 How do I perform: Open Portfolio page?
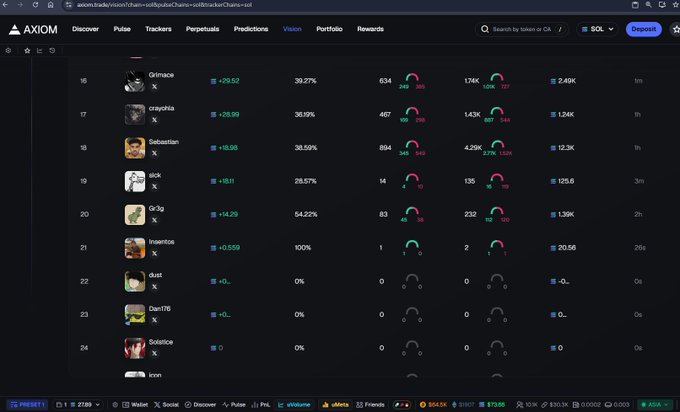coord(329,29)
